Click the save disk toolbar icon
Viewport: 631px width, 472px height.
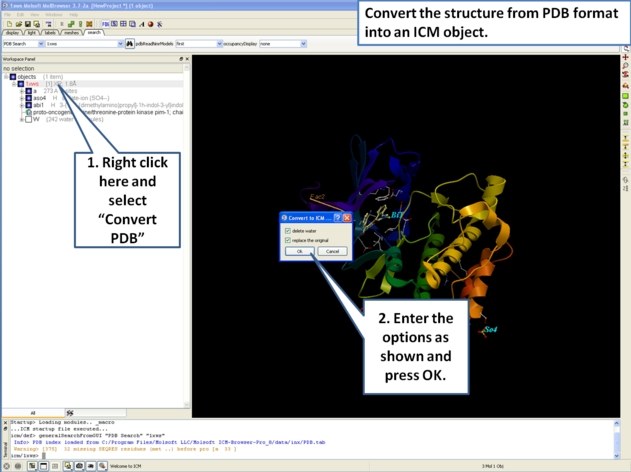(x=25, y=23)
